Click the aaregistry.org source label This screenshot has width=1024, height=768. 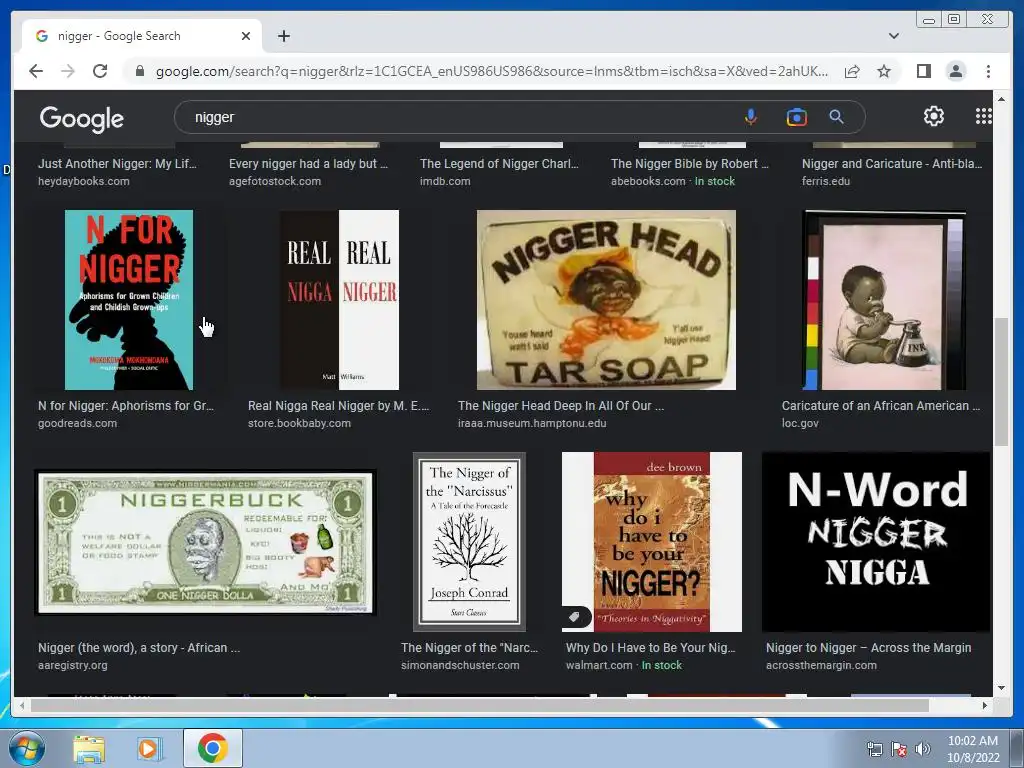tap(73, 665)
